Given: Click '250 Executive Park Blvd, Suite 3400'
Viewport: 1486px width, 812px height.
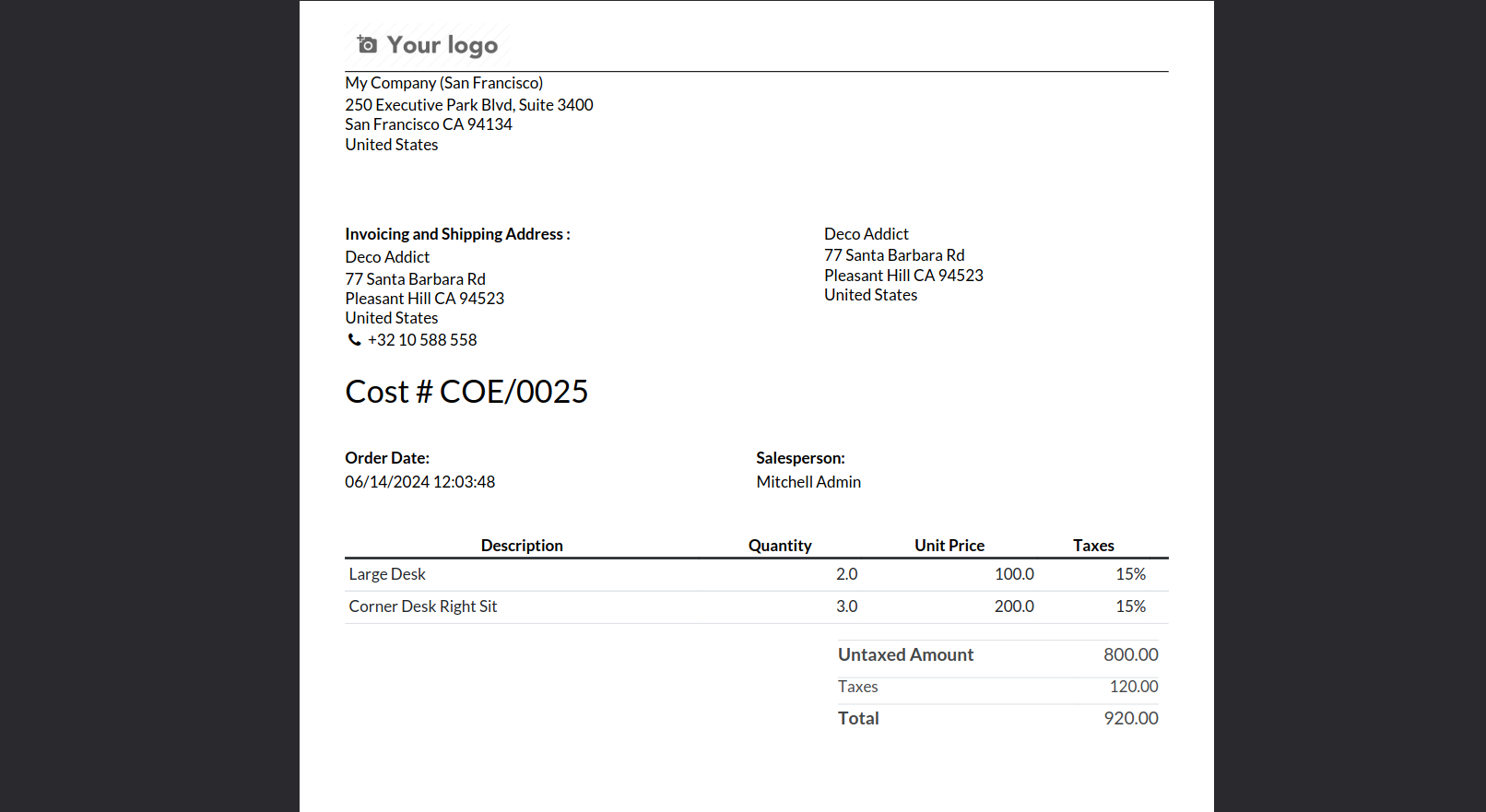Looking at the screenshot, I should tap(469, 105).
